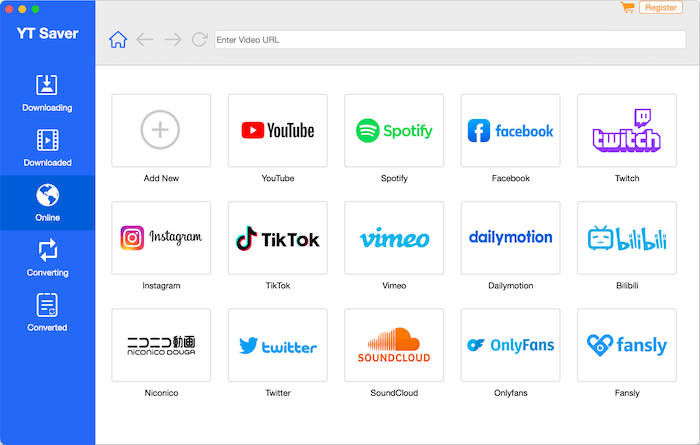The height and width of the screenshot is (445, 700).
Task: Open the Converted section icon
Action: (47, 305)
